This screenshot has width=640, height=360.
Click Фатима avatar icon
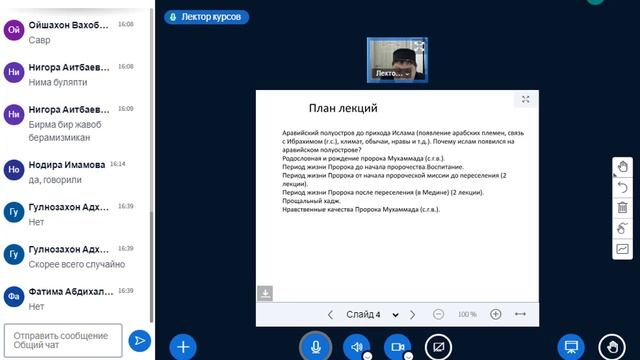[14, 296]
